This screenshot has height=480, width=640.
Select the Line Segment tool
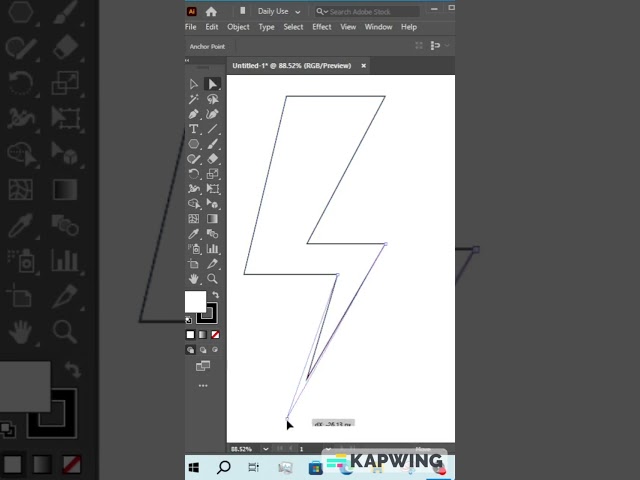point(212,129)
